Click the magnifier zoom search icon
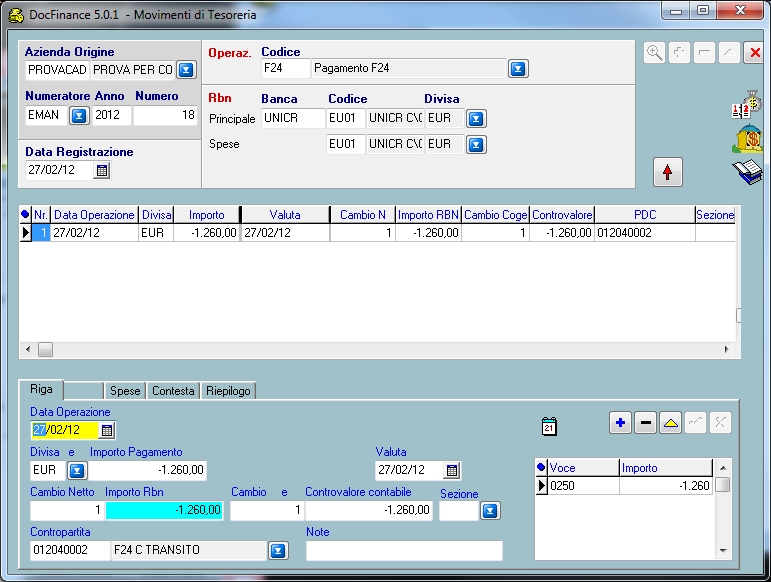The width and height of the screenshot is (771, 582). (655, 53)
